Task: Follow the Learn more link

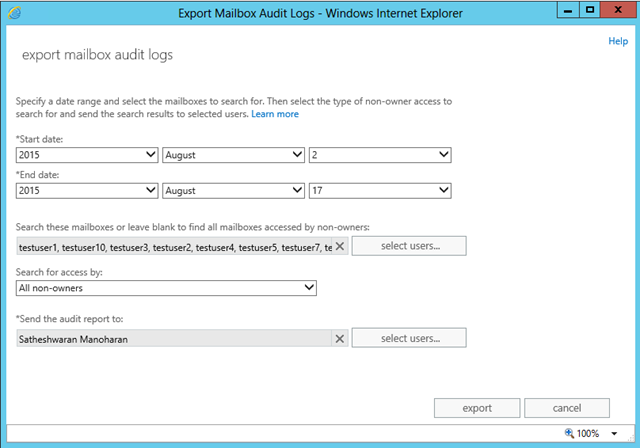Action: [275, 114]
